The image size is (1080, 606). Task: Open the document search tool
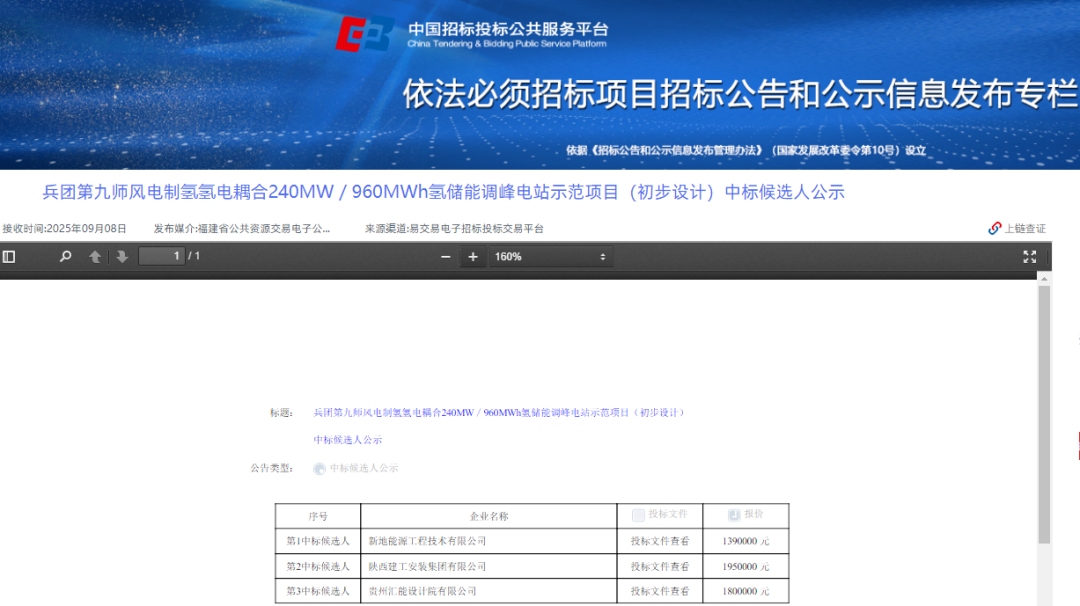pos(65,256)
